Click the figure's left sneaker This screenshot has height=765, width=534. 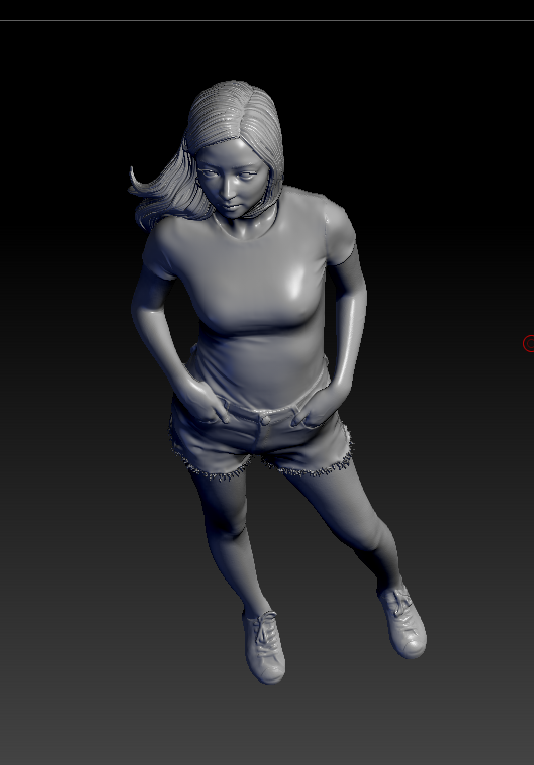tap(403, 621)
